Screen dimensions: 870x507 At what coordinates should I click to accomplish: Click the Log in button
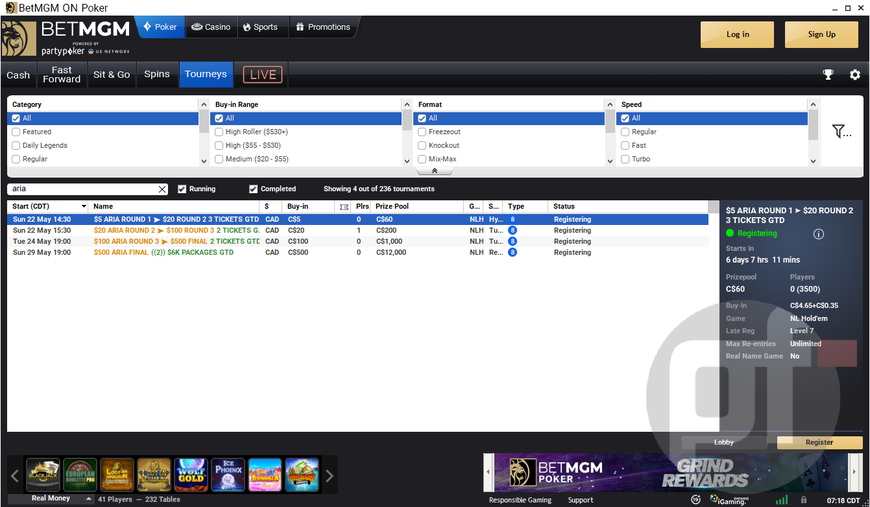pyautogui.click(x=737, y=34)
